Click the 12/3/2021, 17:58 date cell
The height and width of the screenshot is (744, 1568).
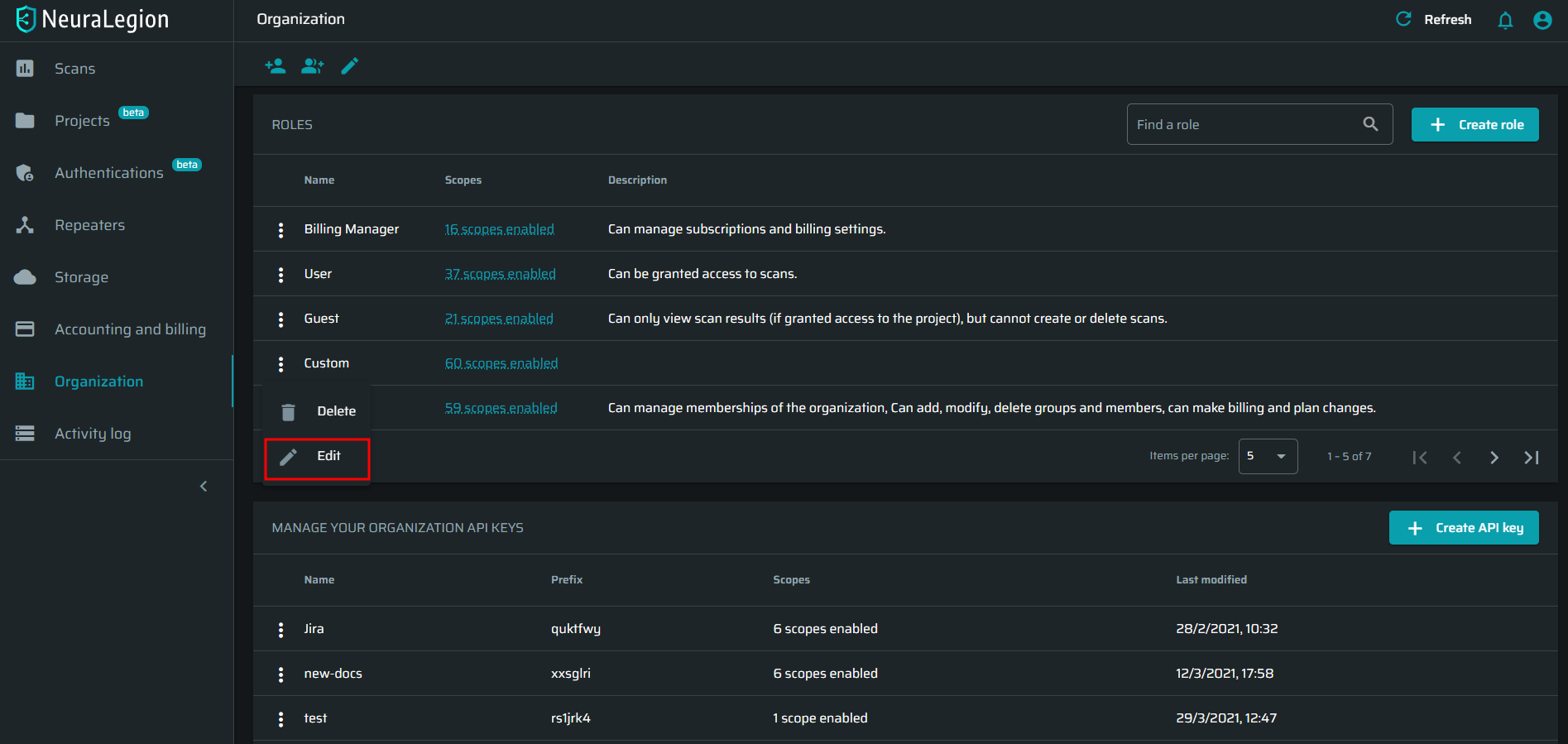[1225, 674]
